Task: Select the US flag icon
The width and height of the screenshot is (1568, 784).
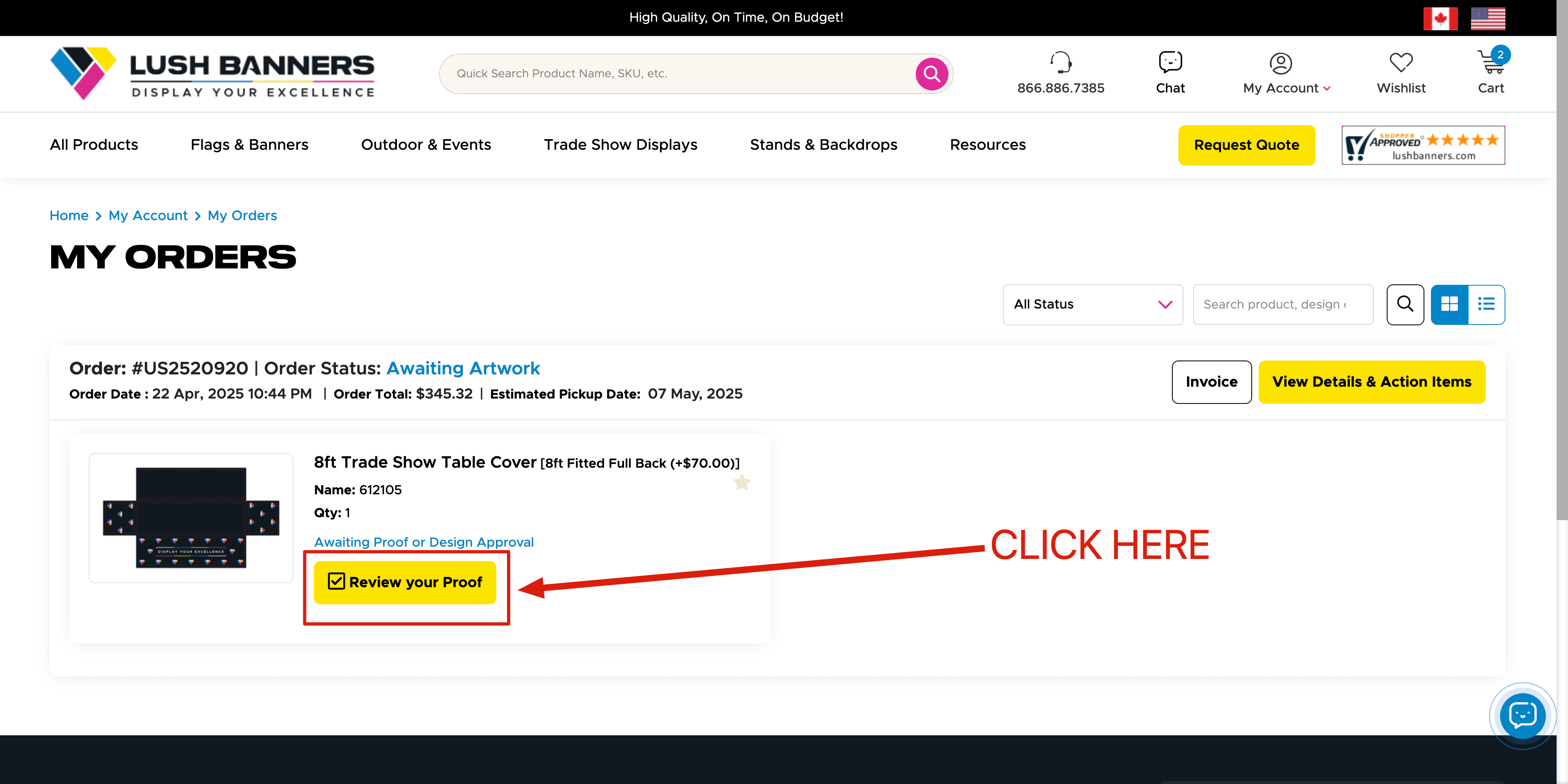Action: [1488, 18]
